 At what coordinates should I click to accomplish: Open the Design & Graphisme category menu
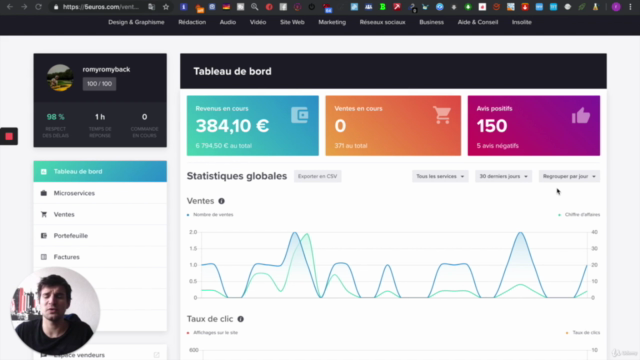pos(136,22)
